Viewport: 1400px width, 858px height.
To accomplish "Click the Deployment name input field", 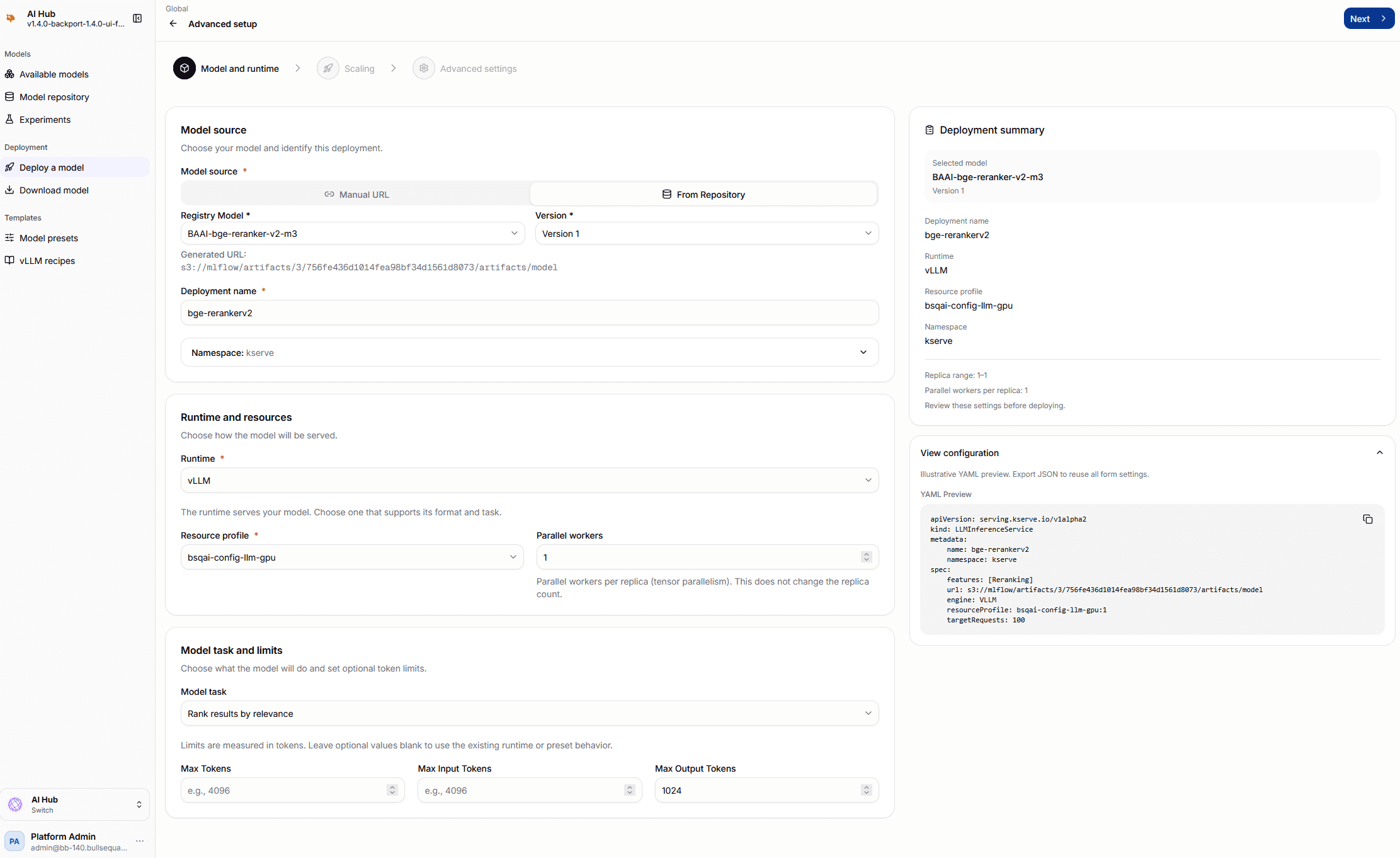I will (x=530, y=312).
